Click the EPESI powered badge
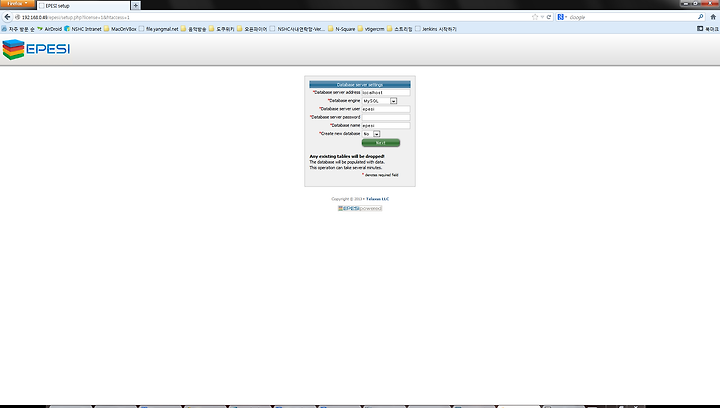The image size is (720, 408). 360,208
